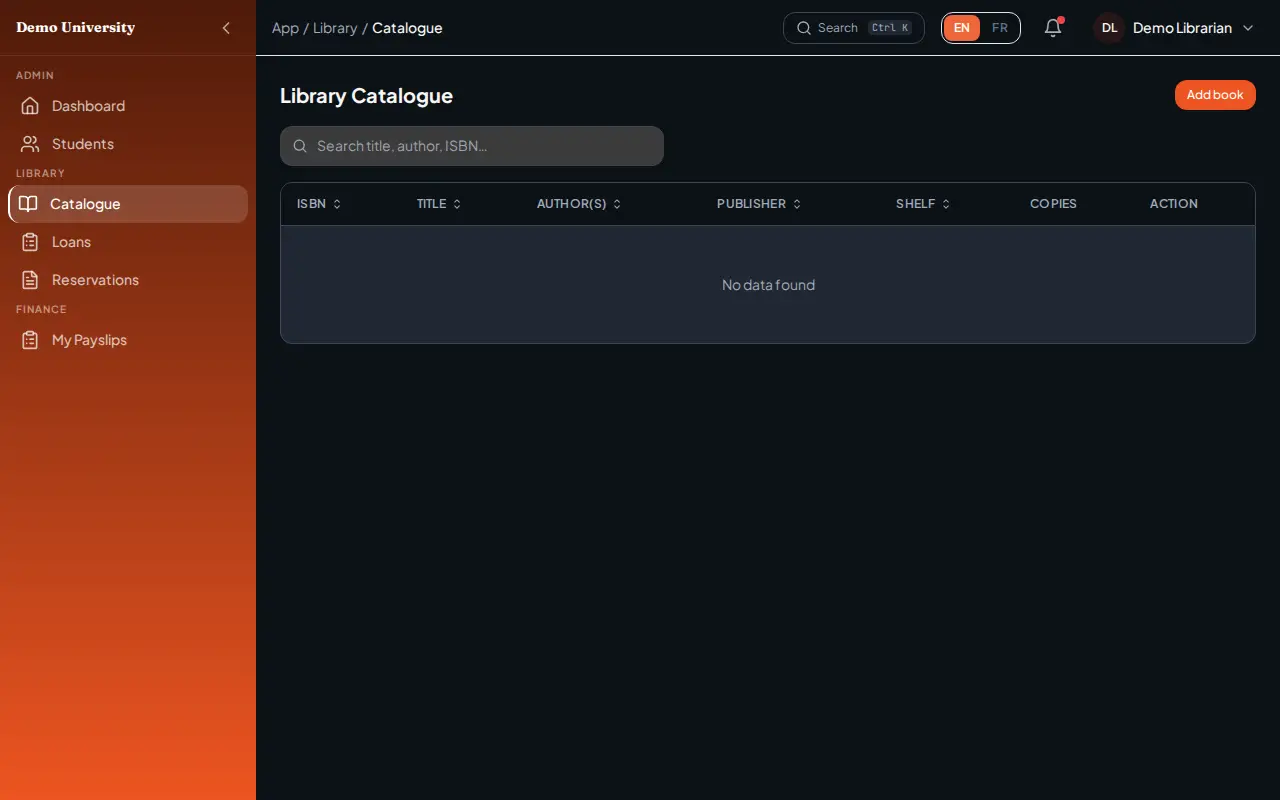Click the Students people icon

coord(30,144)
